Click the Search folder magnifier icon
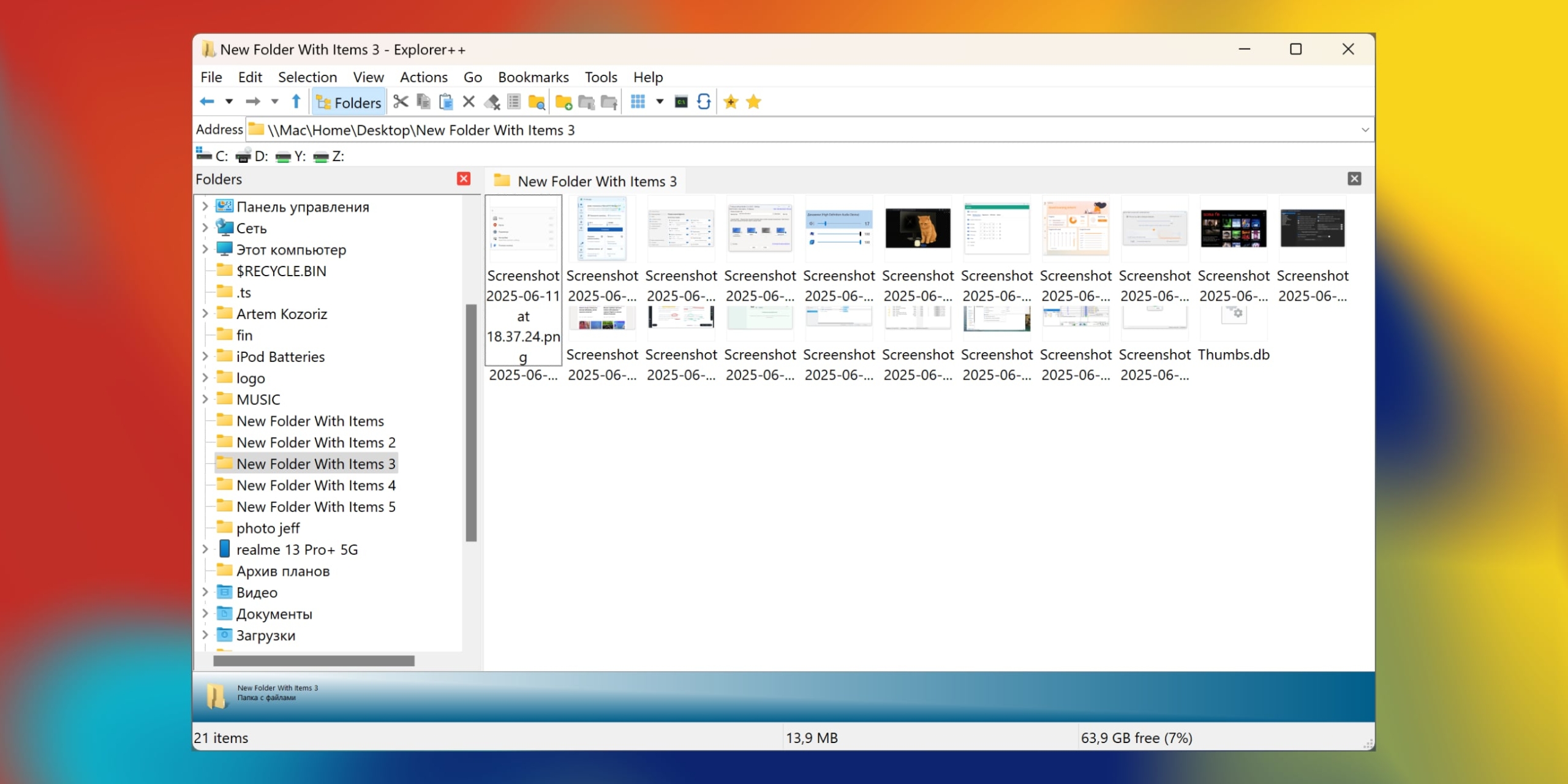Image resolution: width=1568 pixels, height=784 pixels. click(x=537, y=102)
